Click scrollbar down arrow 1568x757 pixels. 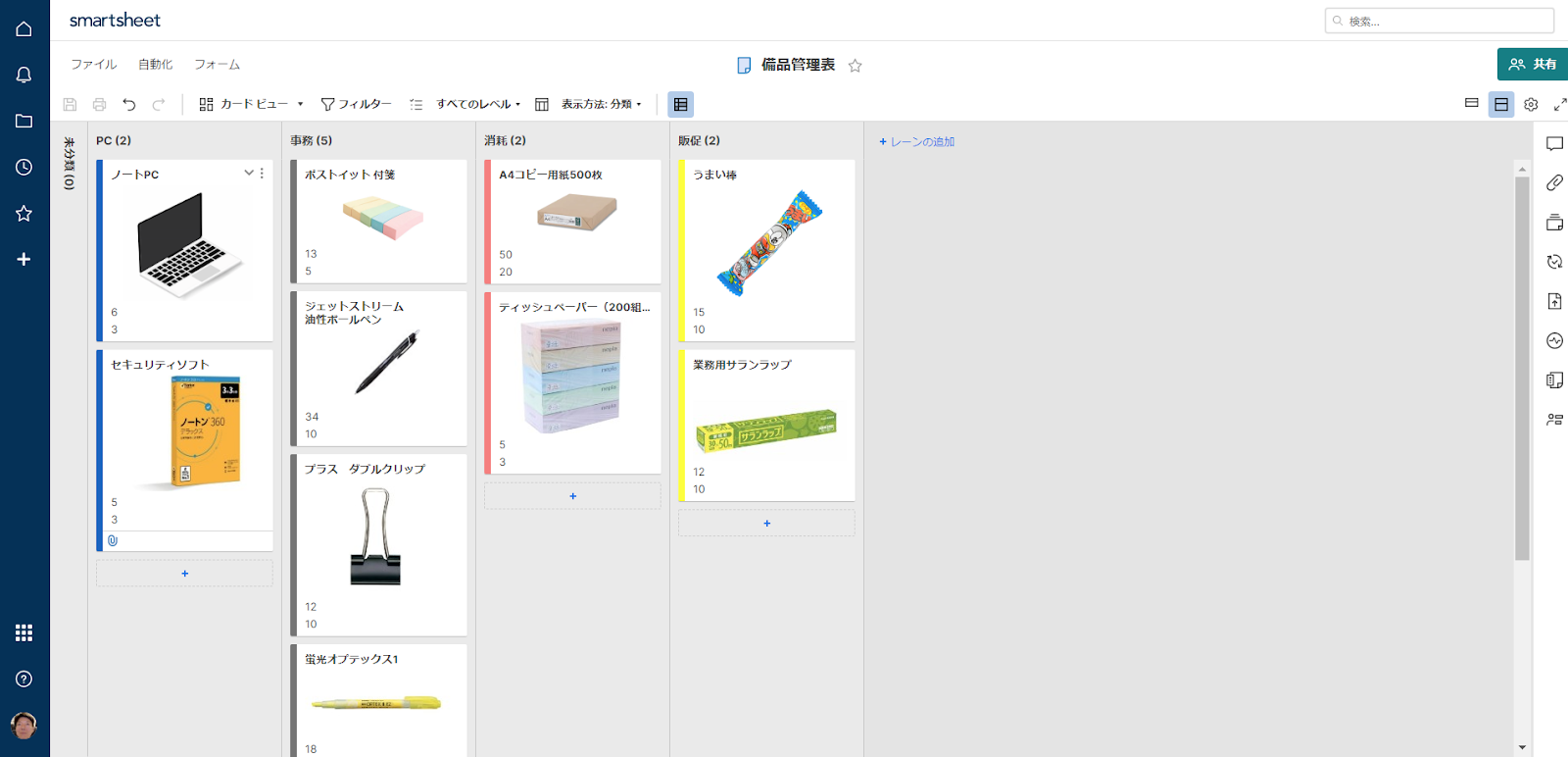[x=1522, y=747]
